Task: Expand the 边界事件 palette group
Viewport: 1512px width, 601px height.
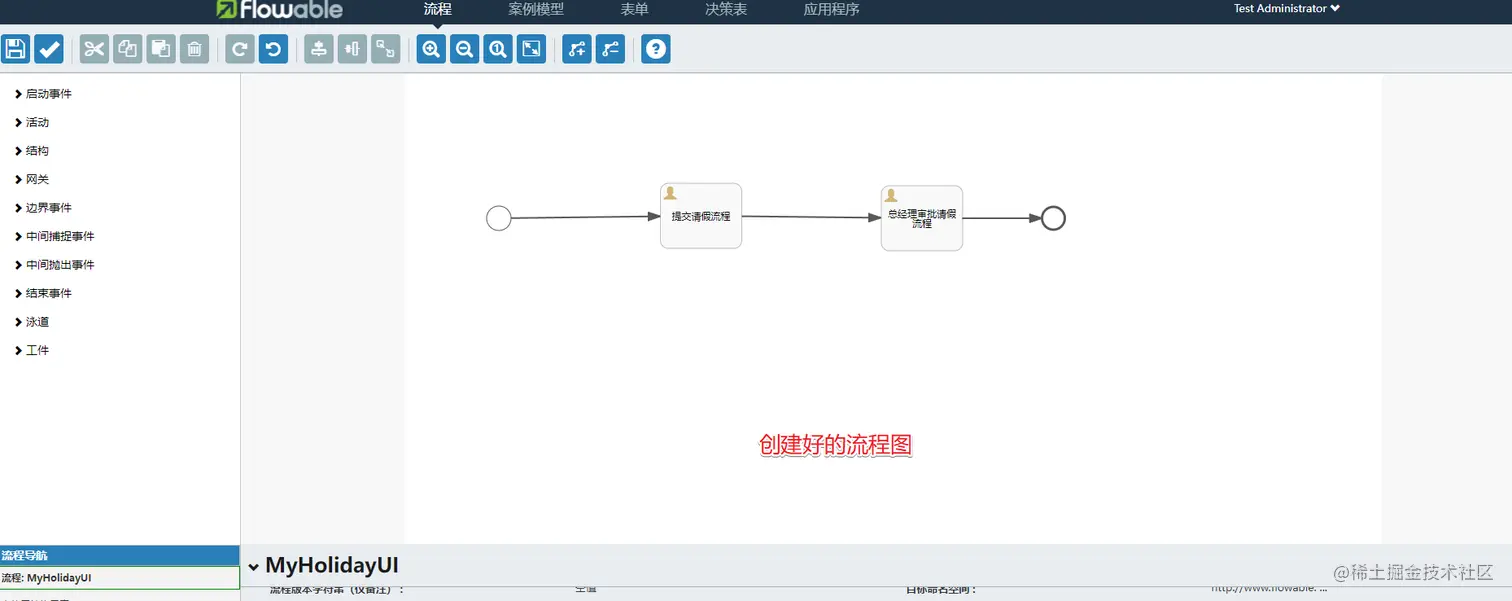Action: tap(43, 208)
